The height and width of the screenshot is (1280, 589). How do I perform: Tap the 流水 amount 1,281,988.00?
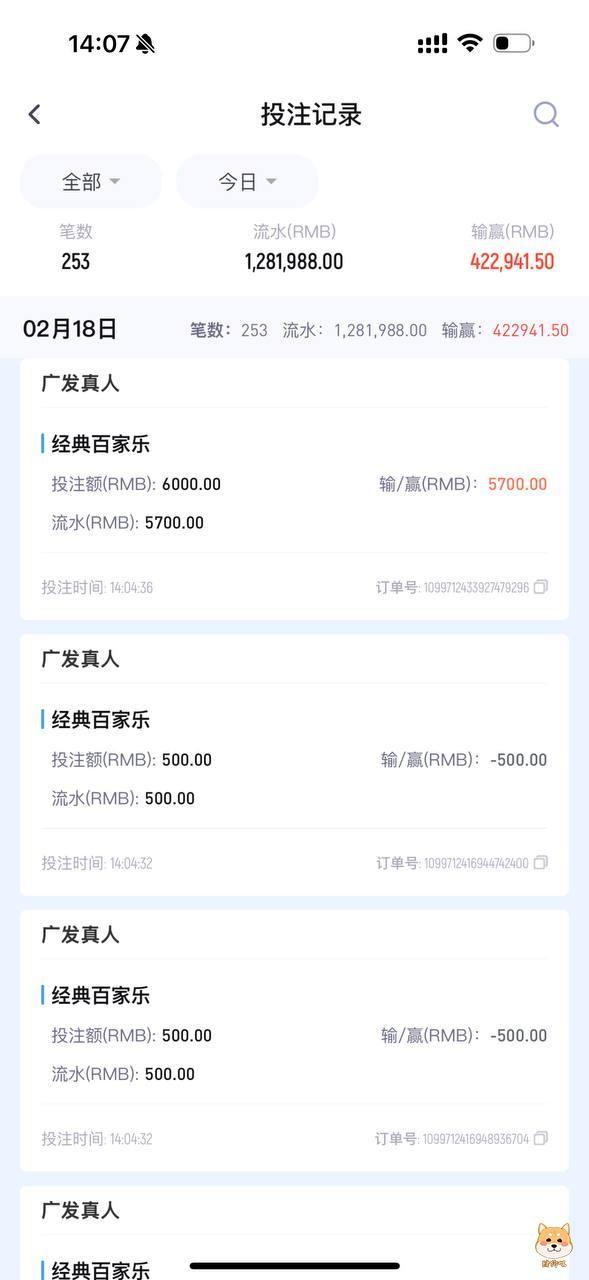[x=294, y=261]
